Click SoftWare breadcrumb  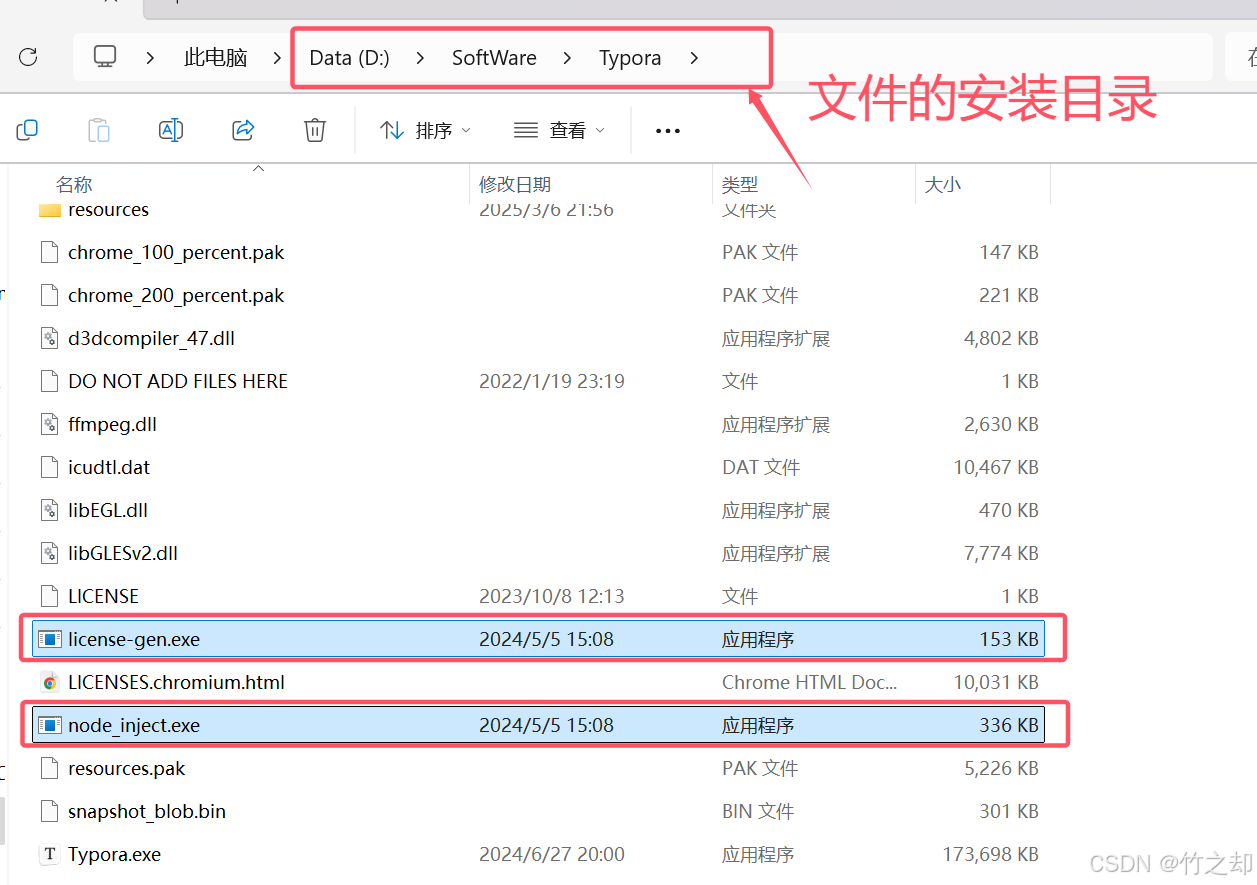[x=494, y=58]
